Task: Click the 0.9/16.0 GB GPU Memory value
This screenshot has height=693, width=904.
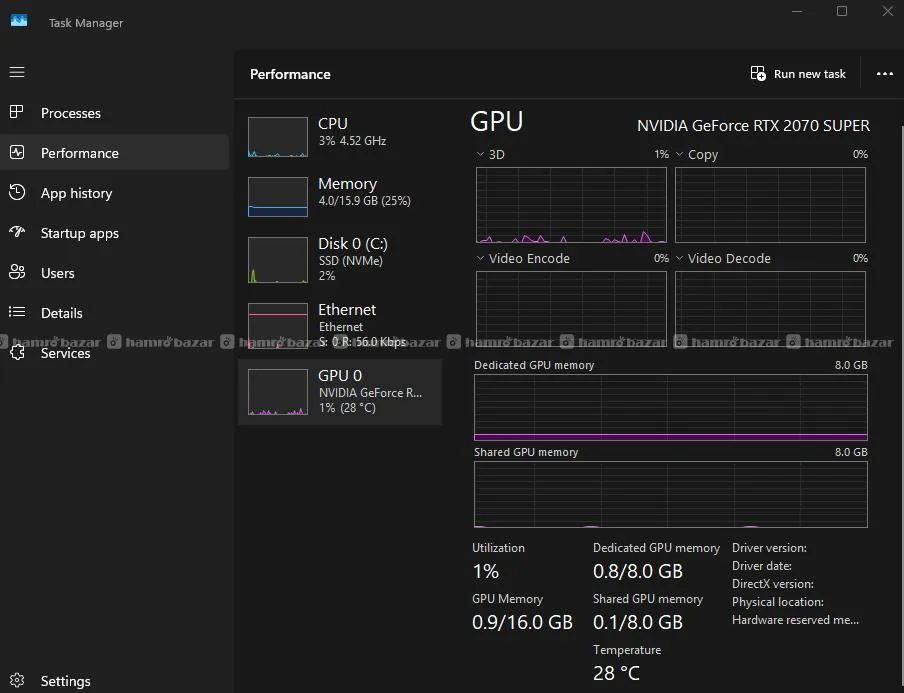Action: [522, 622]
